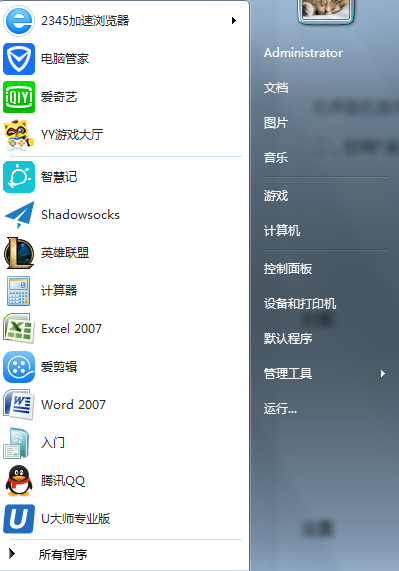Image resolution: width=399 pixels, height=571 pixels.
Task: Click the 入门 label text
Action: pos(53,443)
